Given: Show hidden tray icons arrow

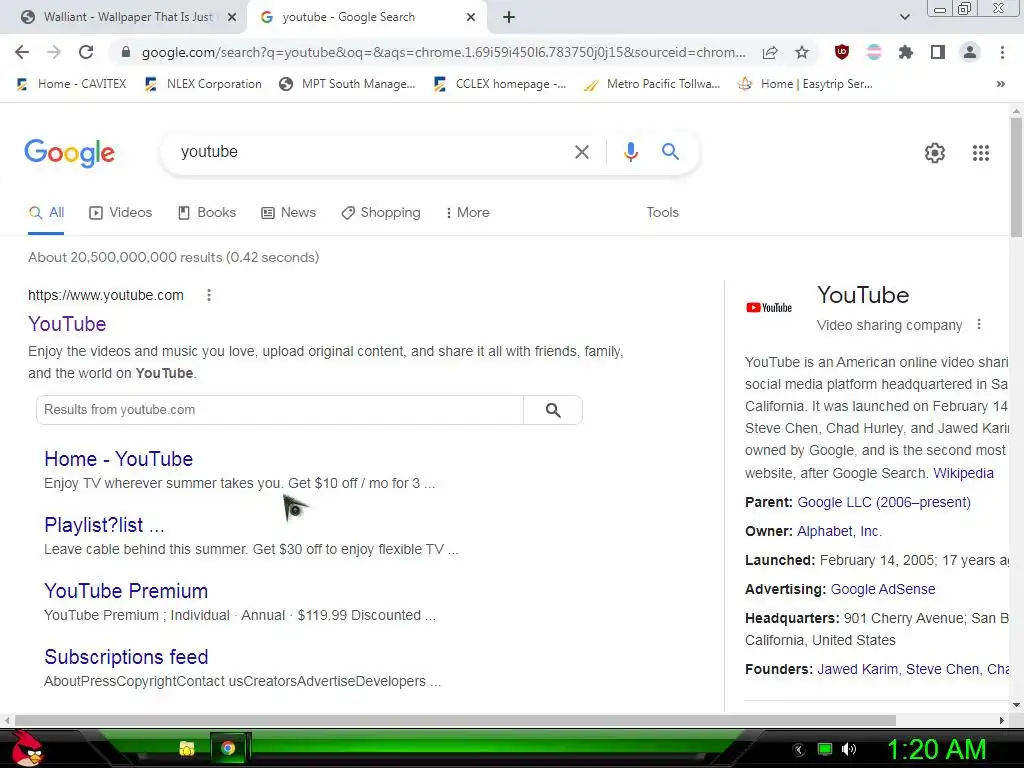Looking at the screenshot, I should [x=798, y=750].
